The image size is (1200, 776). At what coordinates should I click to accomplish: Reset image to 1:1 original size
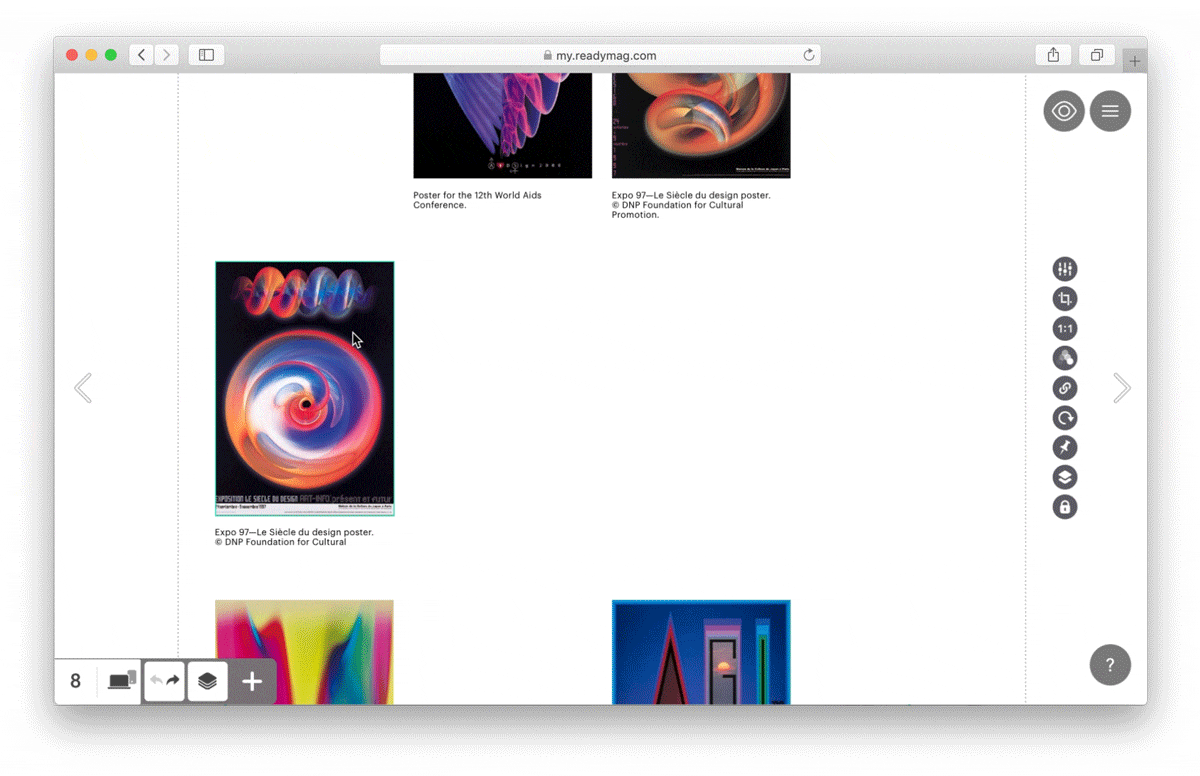coord(1064,328)
